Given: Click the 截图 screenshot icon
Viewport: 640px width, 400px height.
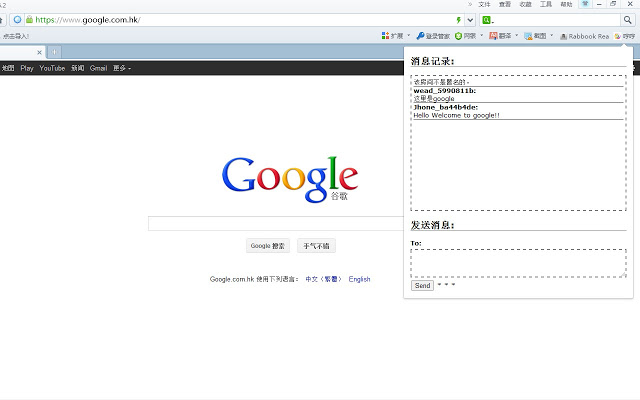Looking at the screenshot, I should [528, 36].
